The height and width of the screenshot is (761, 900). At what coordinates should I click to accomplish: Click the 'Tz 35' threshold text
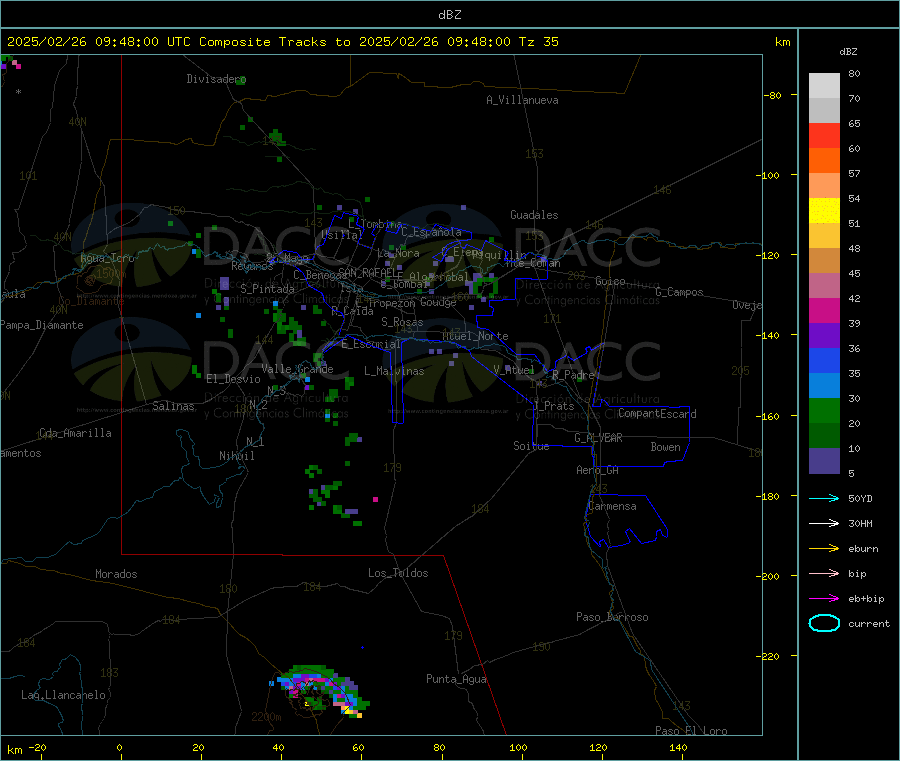pyautogui.click(x=538, y=42)
